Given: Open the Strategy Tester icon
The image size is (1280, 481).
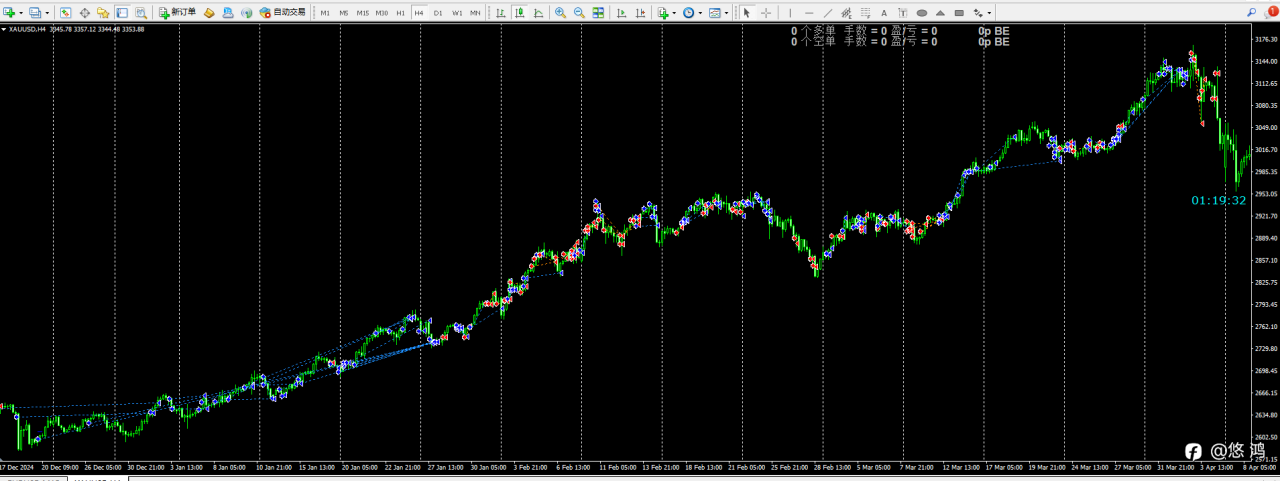Looking at the screenshot, I should pos(141,13).
